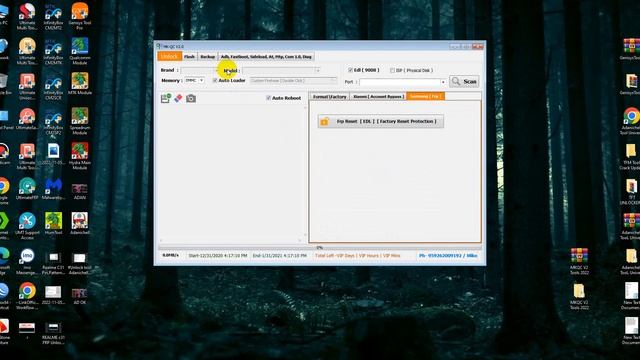This screenshot has height=360, width=640.
Task: Click the Scan button
Action: (464, 82)
